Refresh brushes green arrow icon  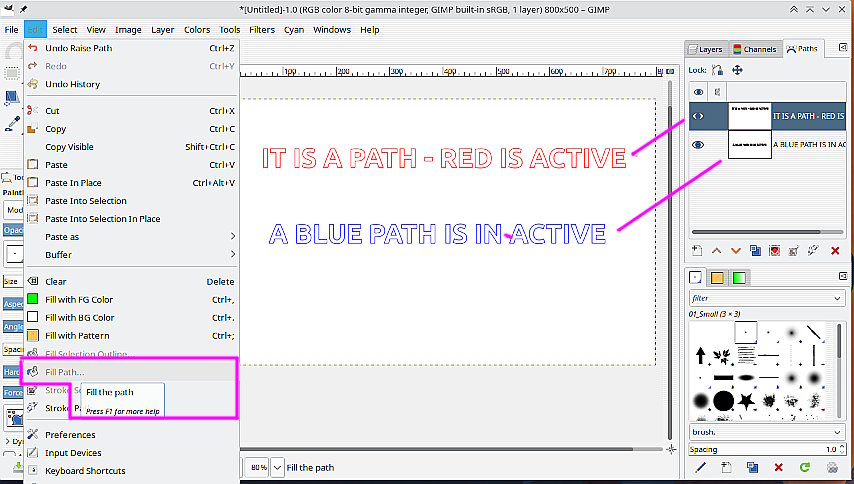(804, 467)
